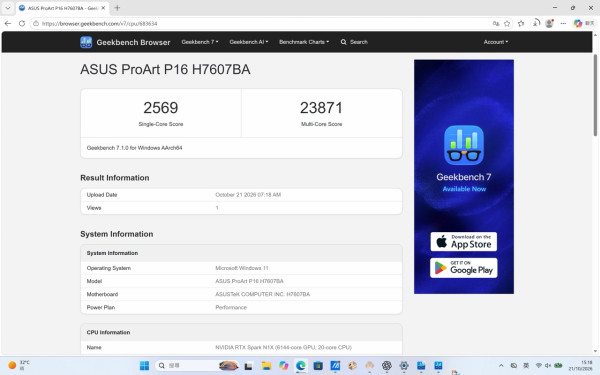Open the Favorites list icon
This screenshot has width=600, height=375.
(521, 23)
